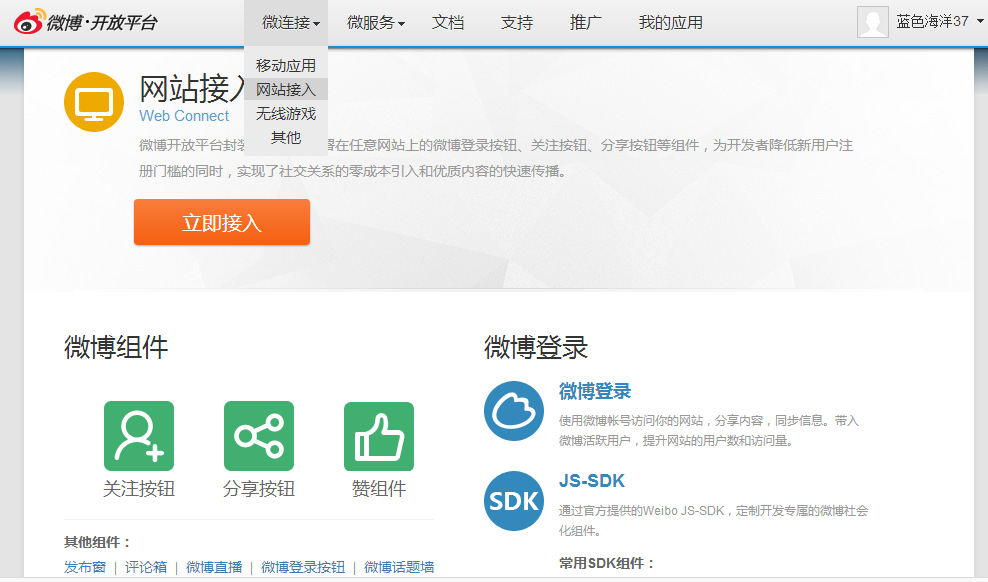
Task: Click the blue cloud 微博登录 icon
Action: click(514, 411)
